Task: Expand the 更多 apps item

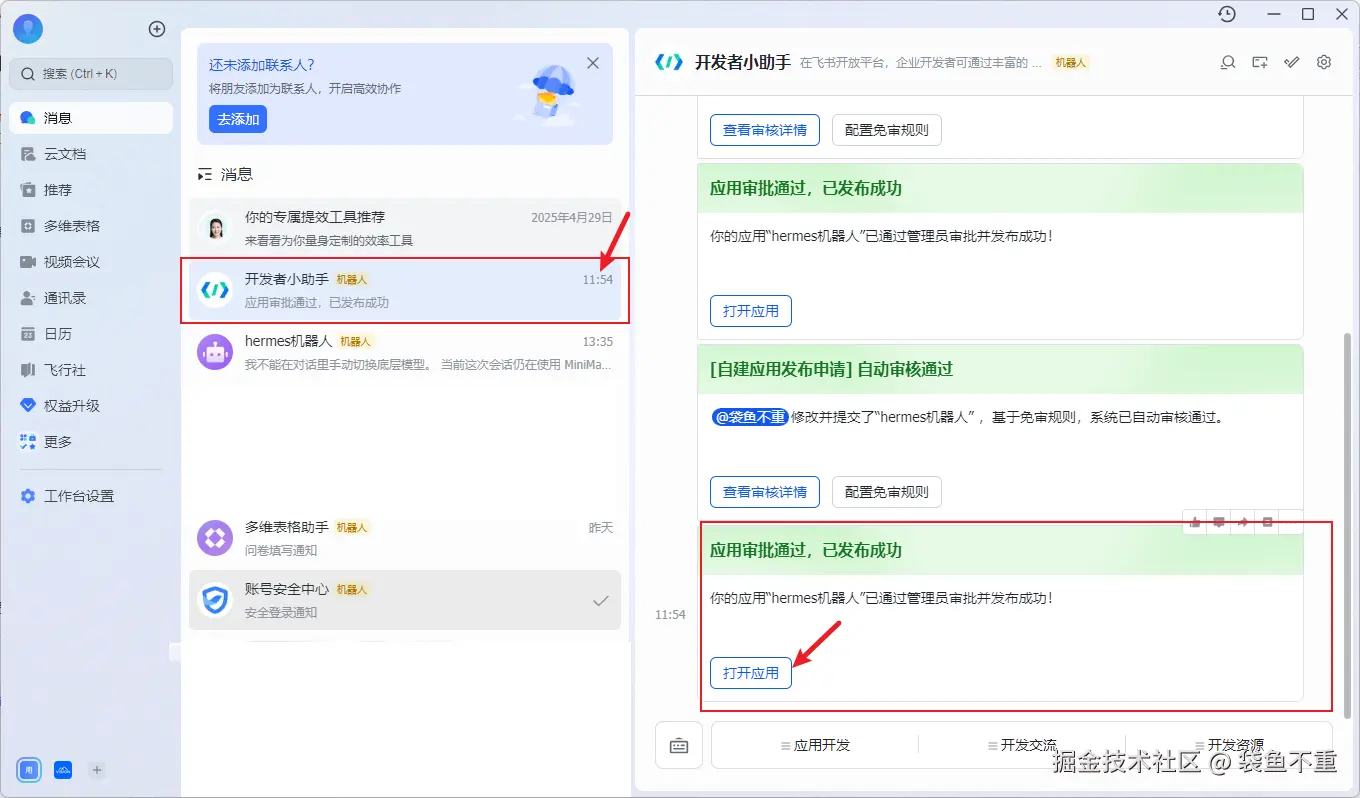Action: pos(91,442)
